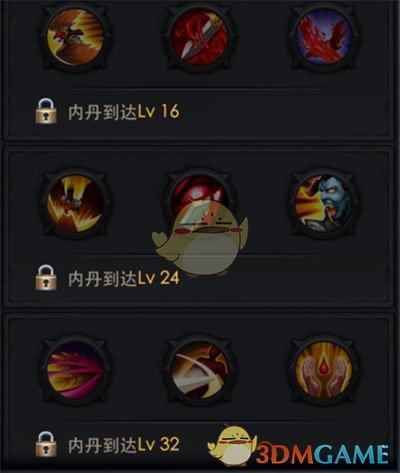Image resolution: width=400 pixels, height=473 pixels.
Task: Select the magenta and yellow streaks skill
Action: (75, 370)
